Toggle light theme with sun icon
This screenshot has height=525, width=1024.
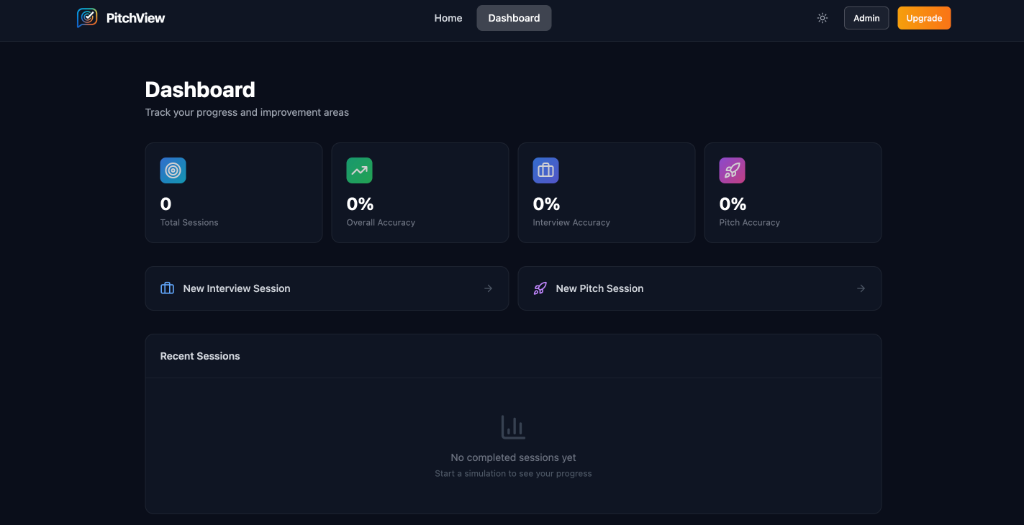coord(823,18)
